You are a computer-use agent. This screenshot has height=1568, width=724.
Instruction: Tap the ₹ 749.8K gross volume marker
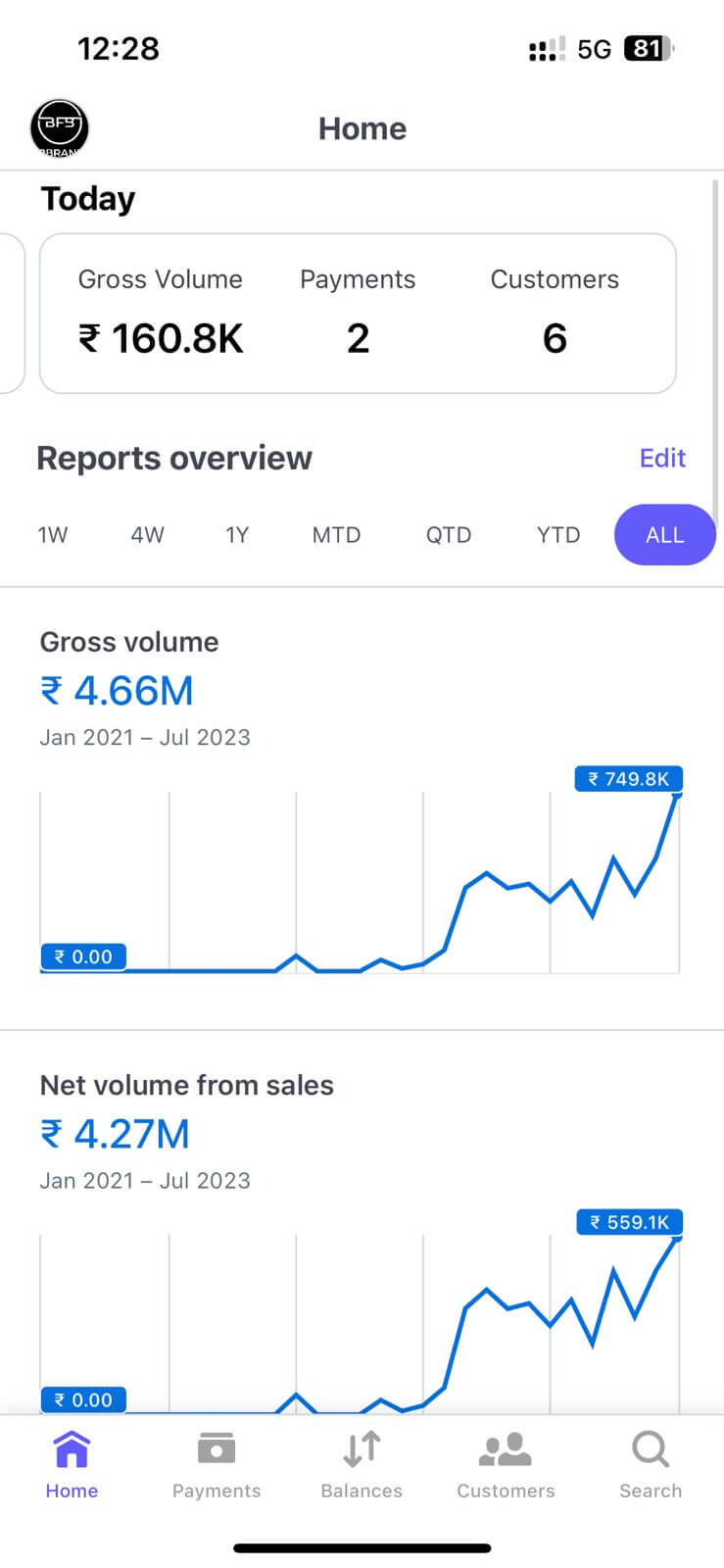[x=628, y=779]
